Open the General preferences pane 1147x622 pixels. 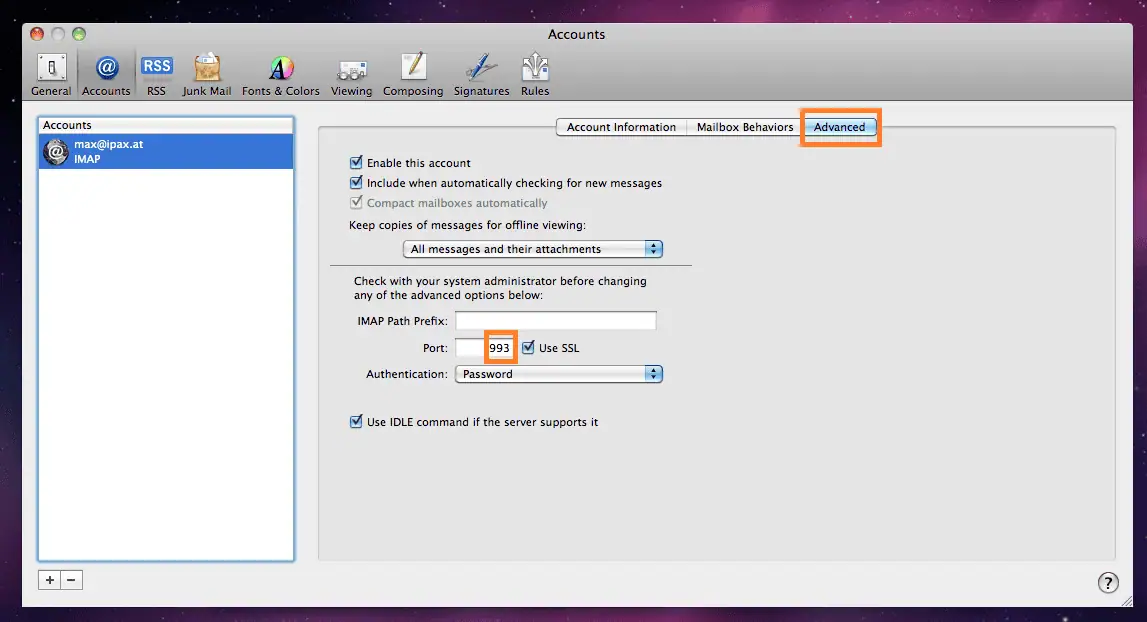point(51,75)
